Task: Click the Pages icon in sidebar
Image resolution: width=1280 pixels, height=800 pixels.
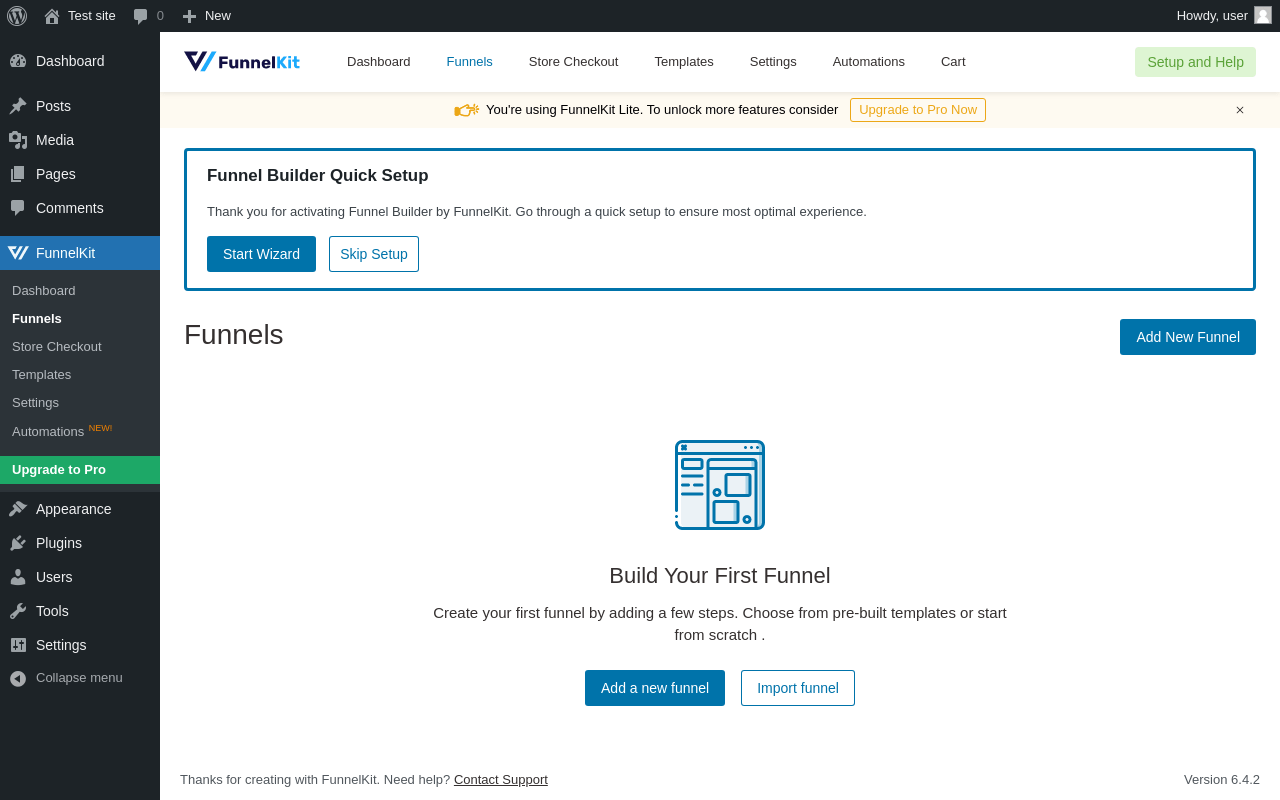Action: (x=18, y=174)
